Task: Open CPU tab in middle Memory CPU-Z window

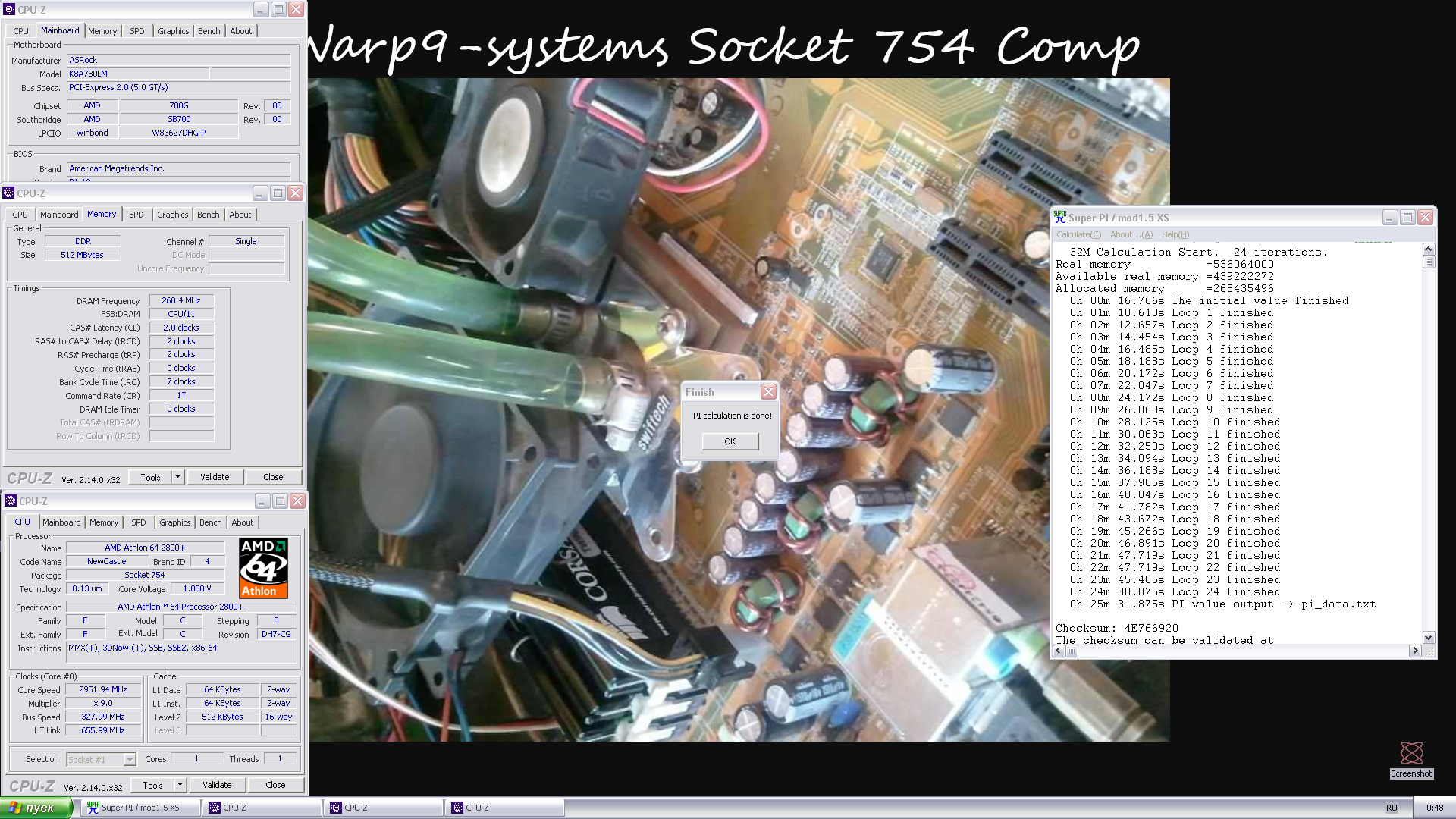Action: pyautogui.click(x=20, y=215)
